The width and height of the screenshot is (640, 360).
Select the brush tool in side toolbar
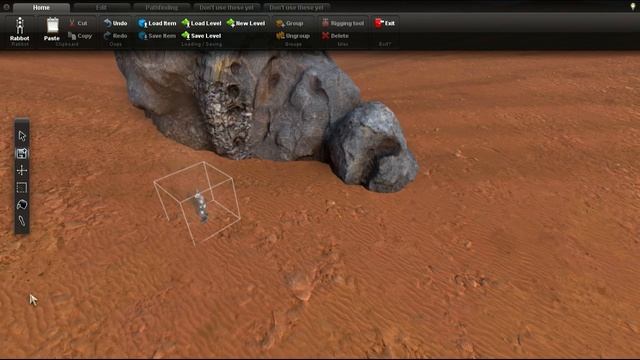22,221
